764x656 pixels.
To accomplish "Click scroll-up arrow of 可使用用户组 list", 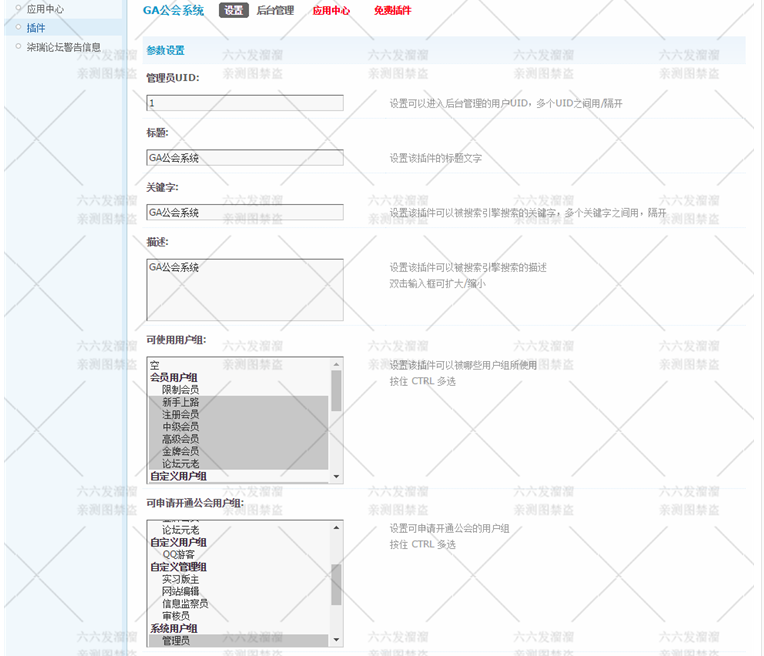I will point(336,364).
